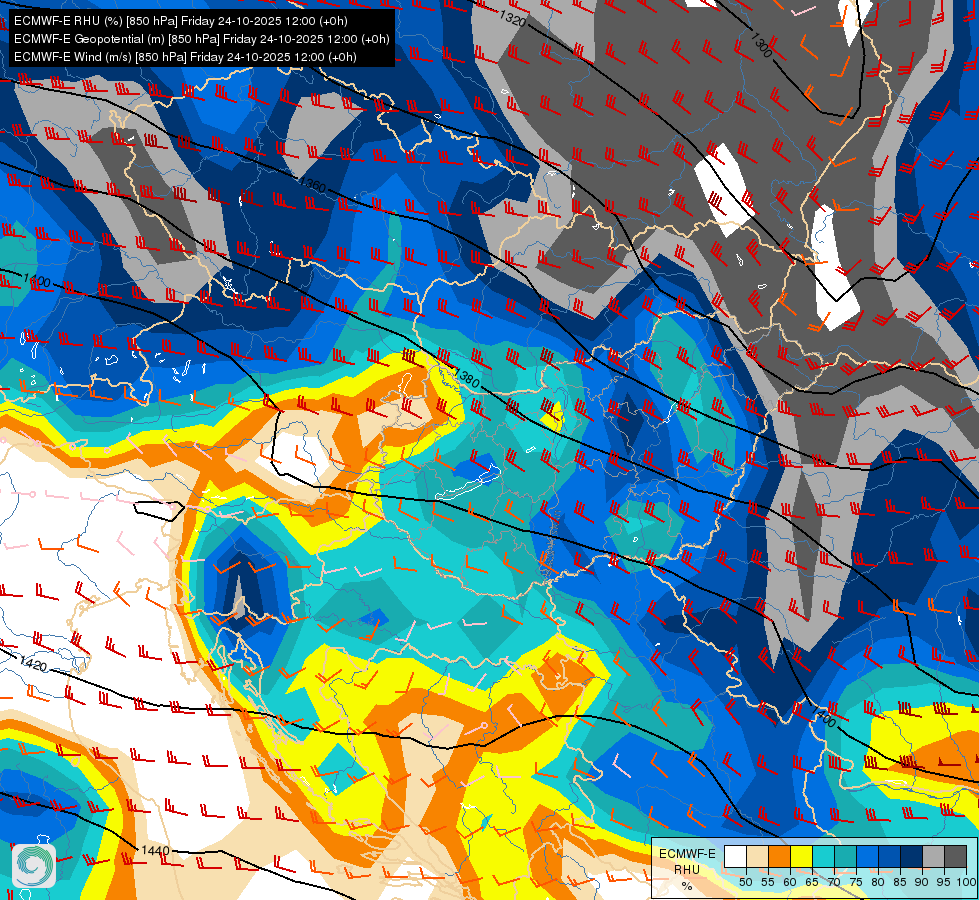Image resolution: width=979 pixels, height=900 pixels.
Task: Select the teal 70-75% legend swatch
Action: [845, 856]
